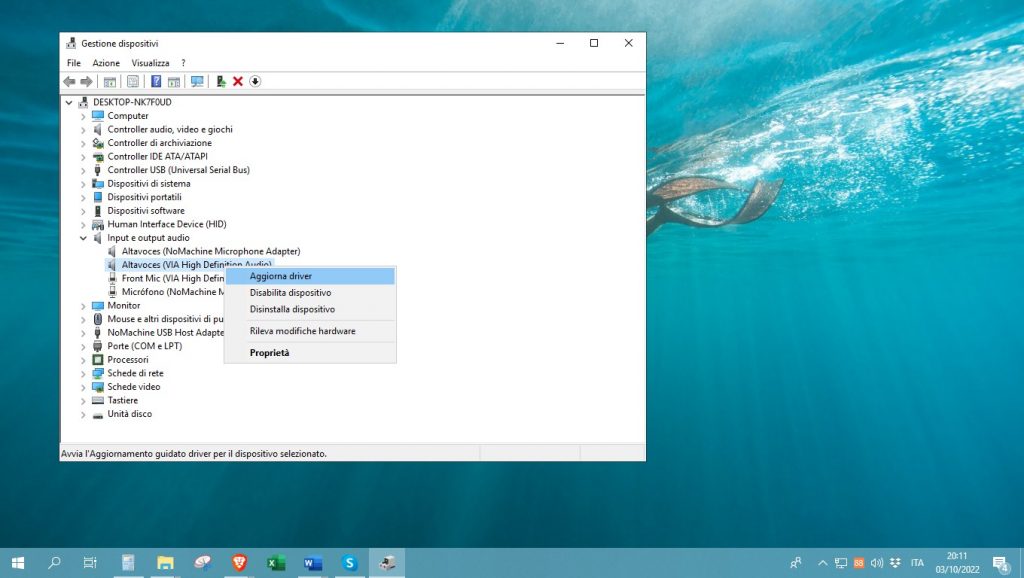Open the Azione menu
This screenshot has width=1024, height=578.
click(x=106, y=63)
